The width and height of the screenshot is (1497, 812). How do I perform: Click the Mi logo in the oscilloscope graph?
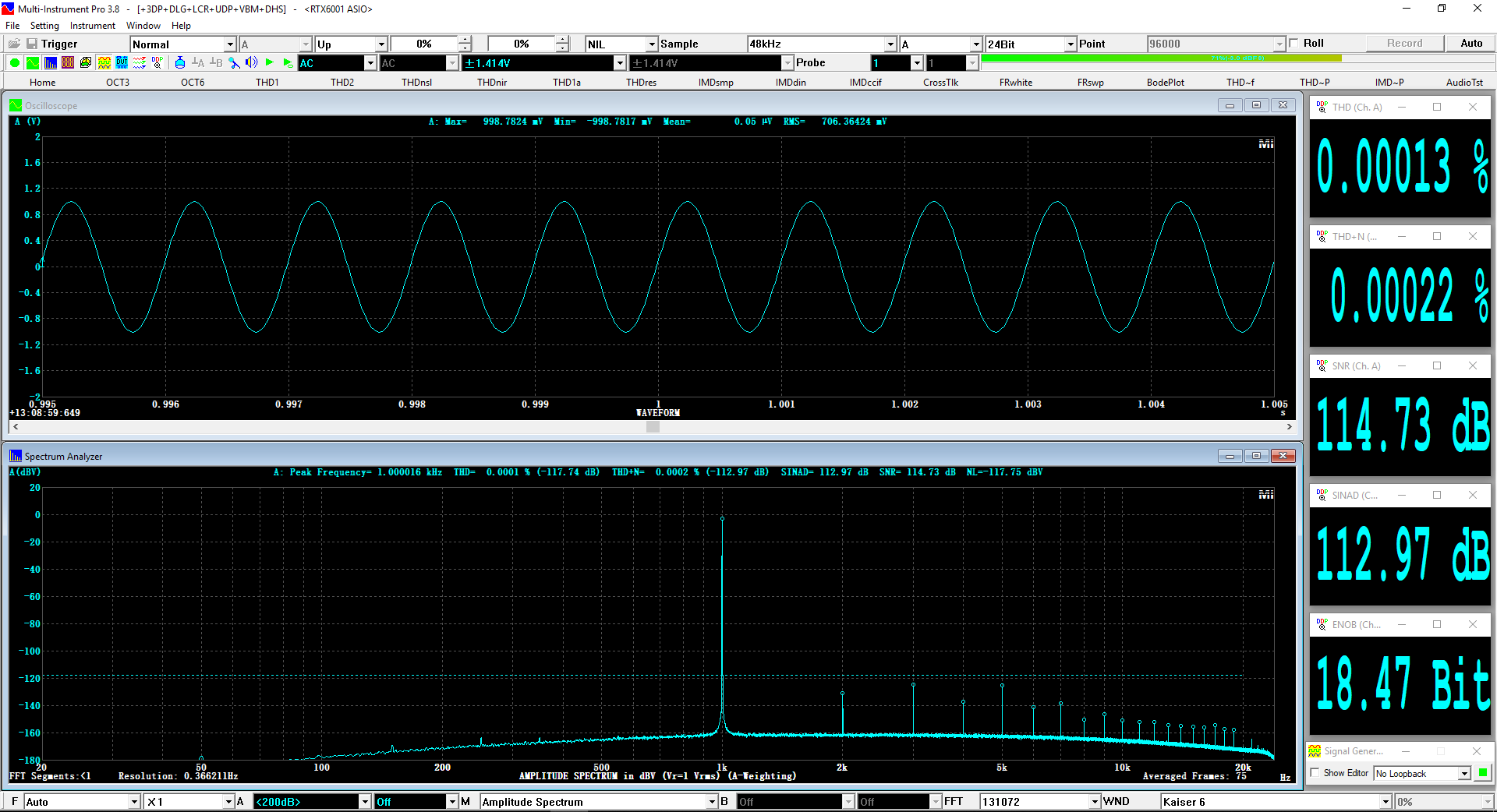(x=1266, y=144)
